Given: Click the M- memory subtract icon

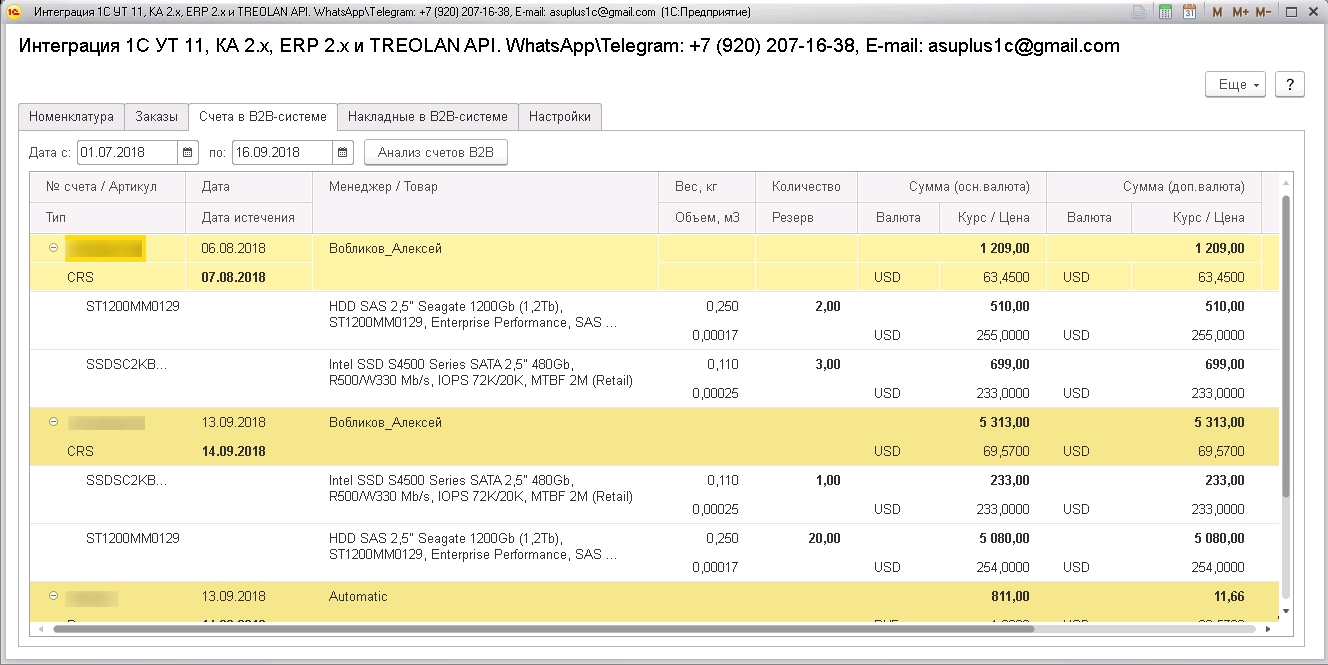Looking at the screenshot, I should pyautogui.click(x=1262, y=10).
